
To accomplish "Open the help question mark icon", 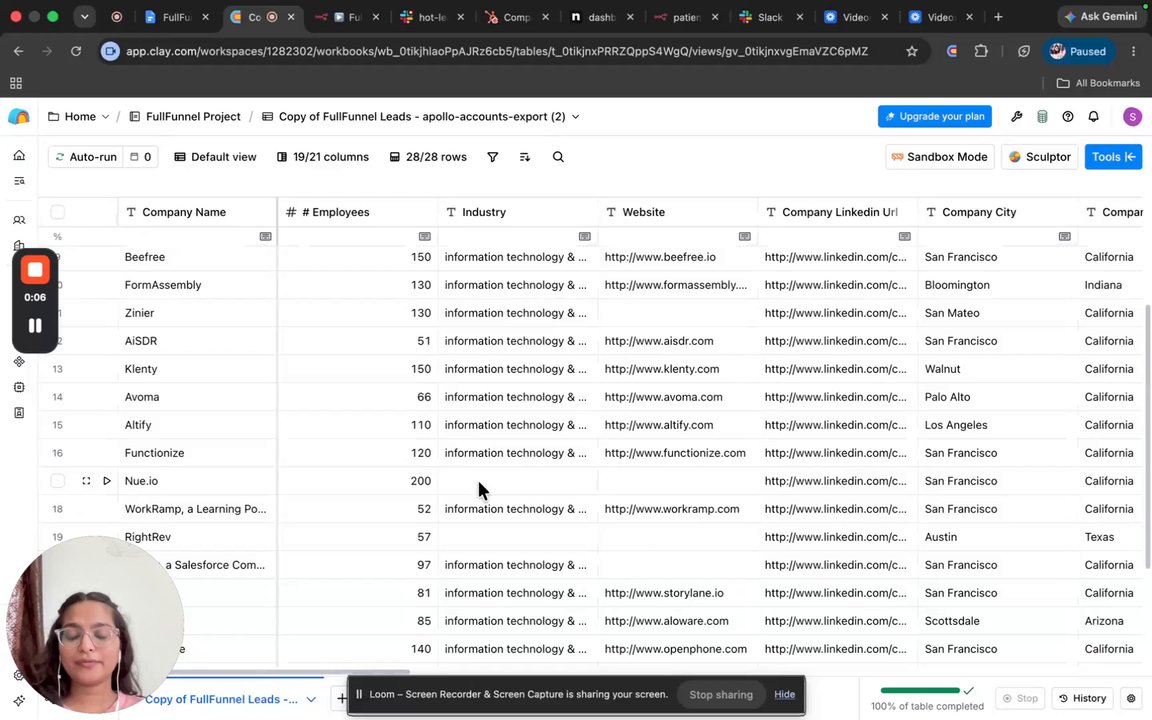I will [x=1068, y=117].
